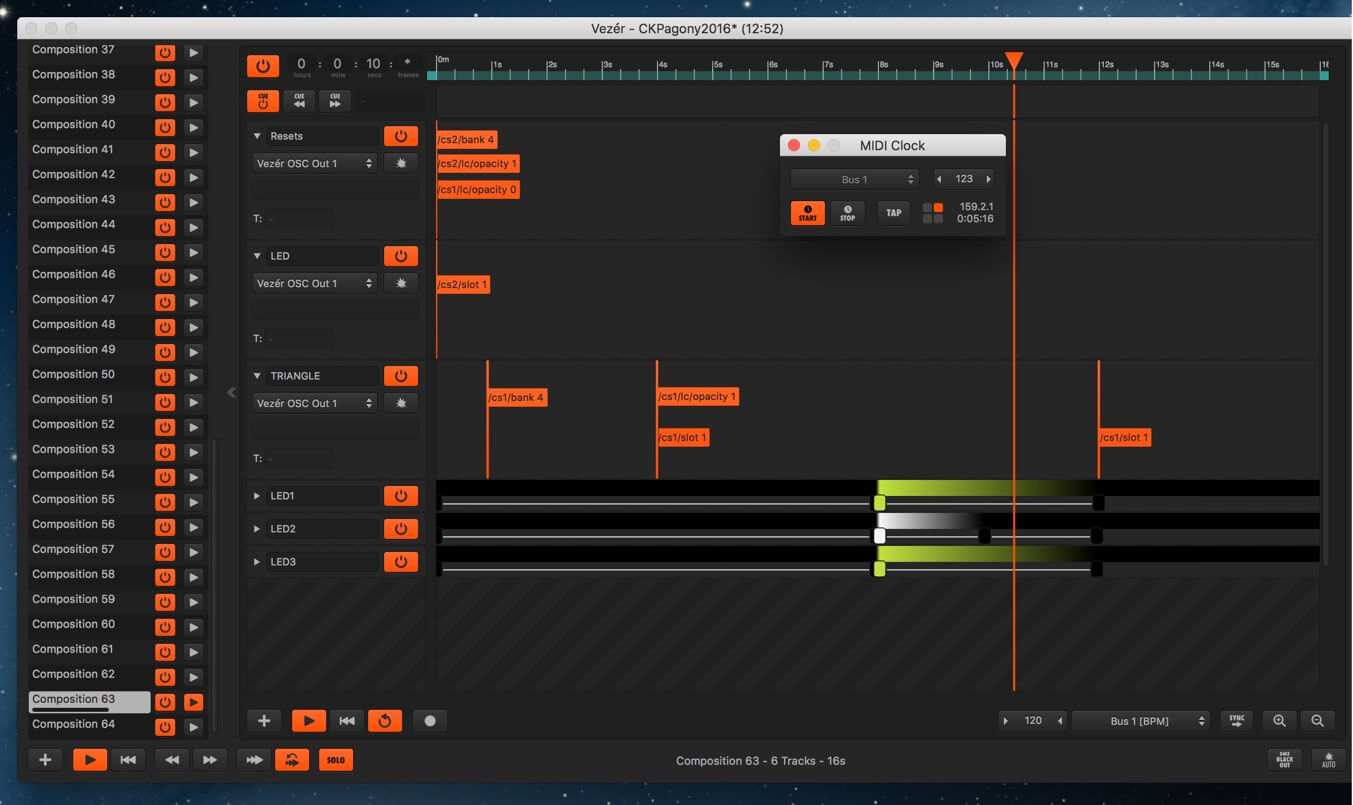
Task: Select Composition 55 in the list
Action: pyautogui.click(x=90, y=500)
